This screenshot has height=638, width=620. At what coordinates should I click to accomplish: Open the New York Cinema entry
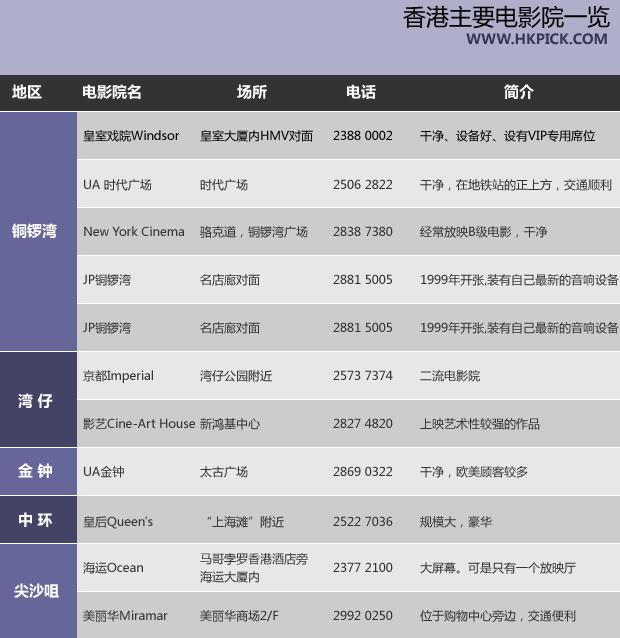coord(134,232)
